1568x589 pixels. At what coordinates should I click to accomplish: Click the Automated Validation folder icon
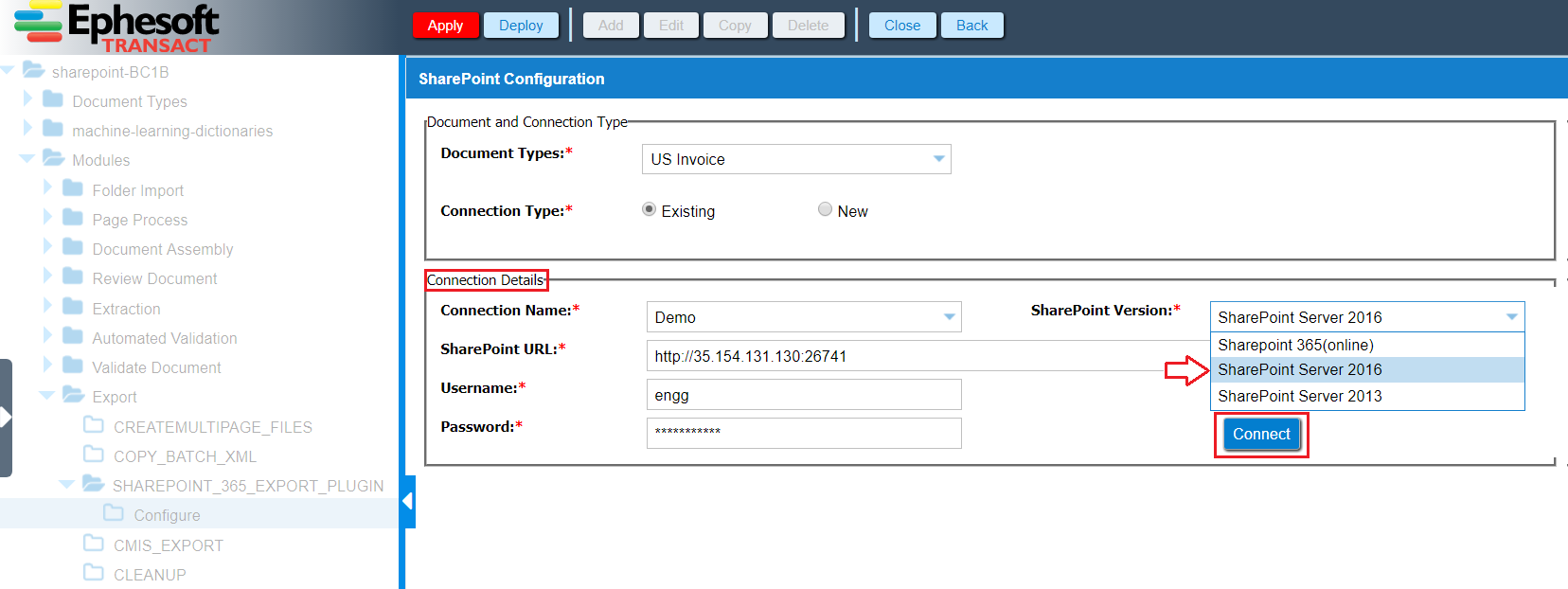pyautogui.click(x=73, y=336)
